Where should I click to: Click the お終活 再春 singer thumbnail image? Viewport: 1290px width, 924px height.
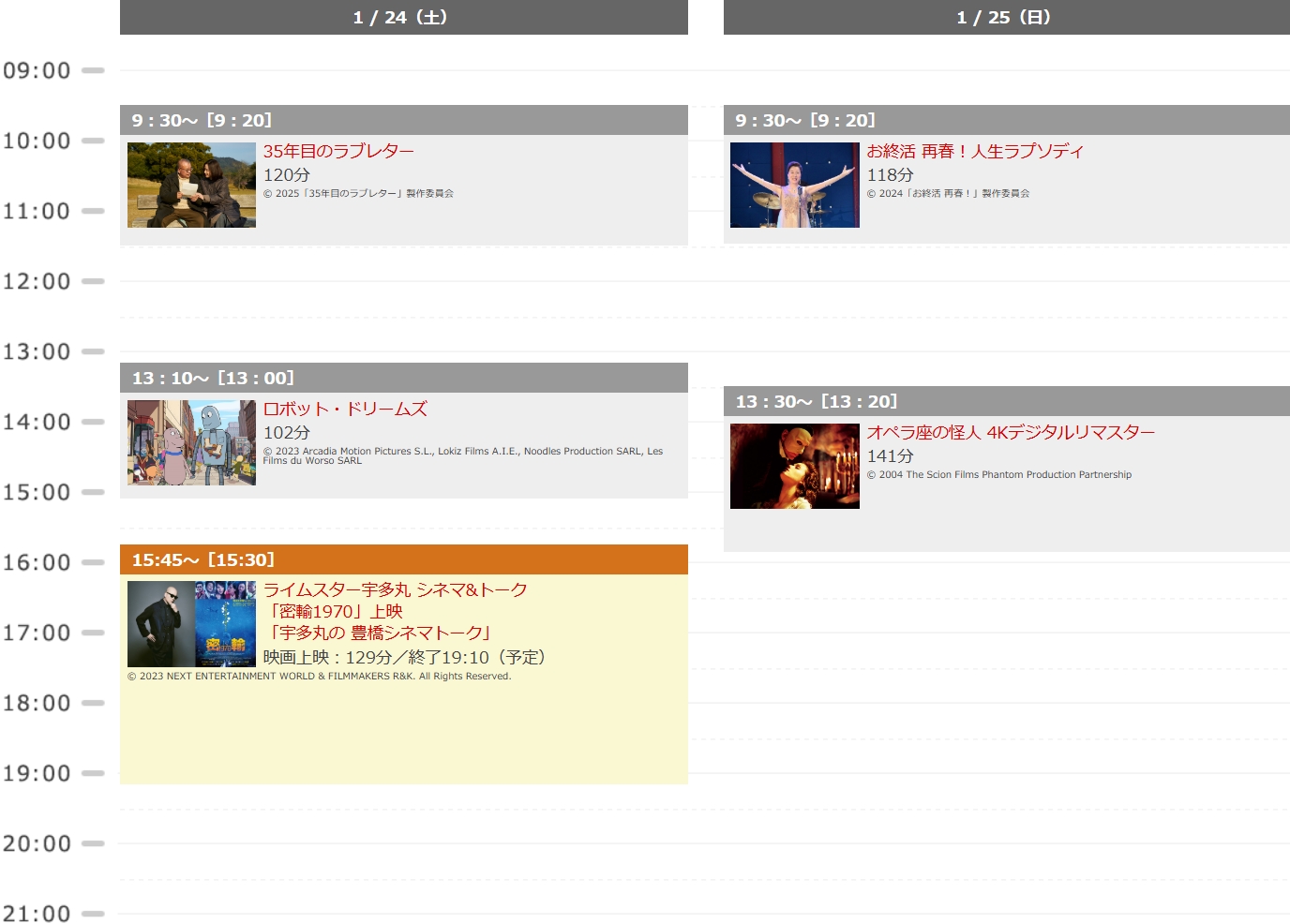tap(794, 185)
